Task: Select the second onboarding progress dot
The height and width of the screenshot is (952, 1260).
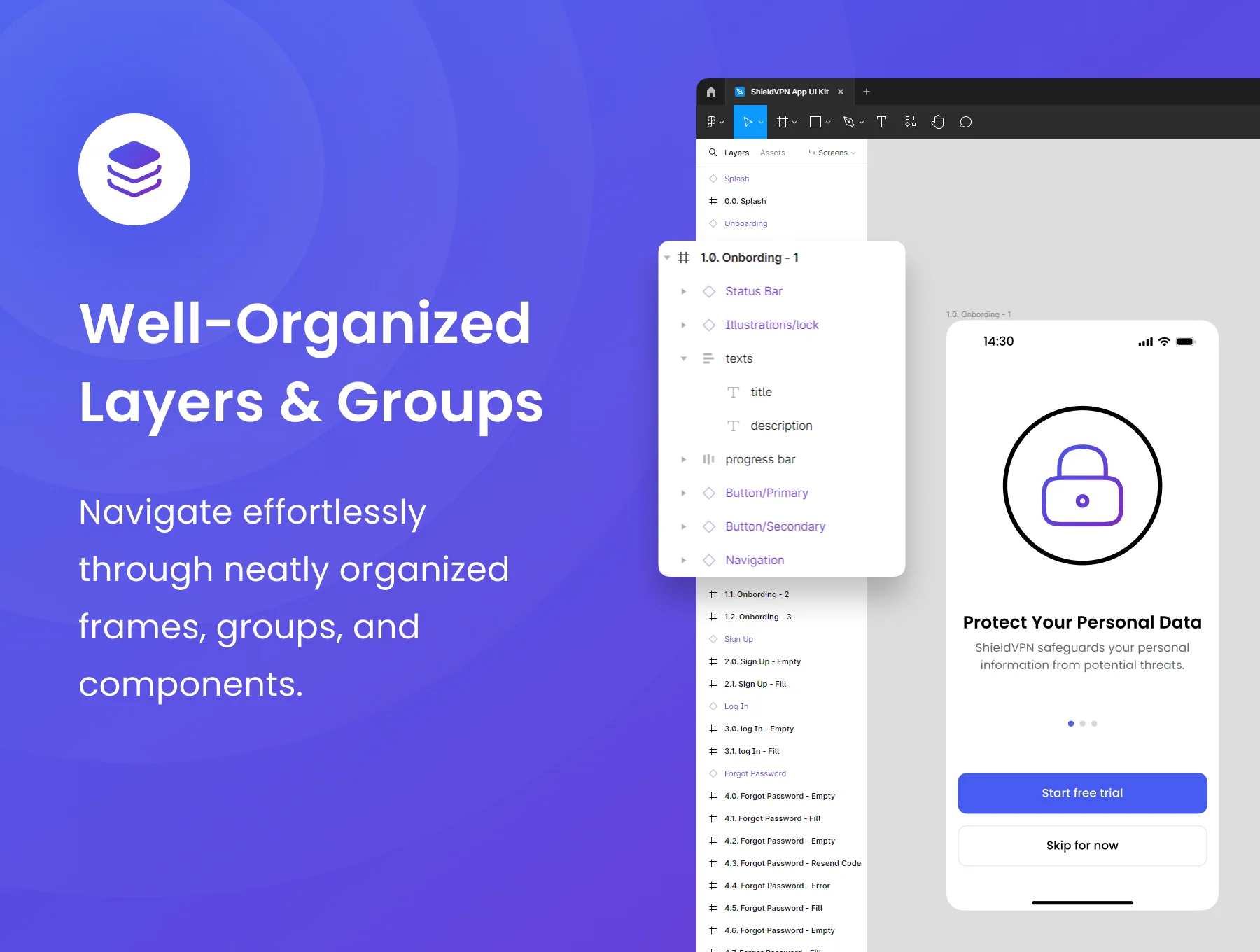Action: pos(1082,724)
